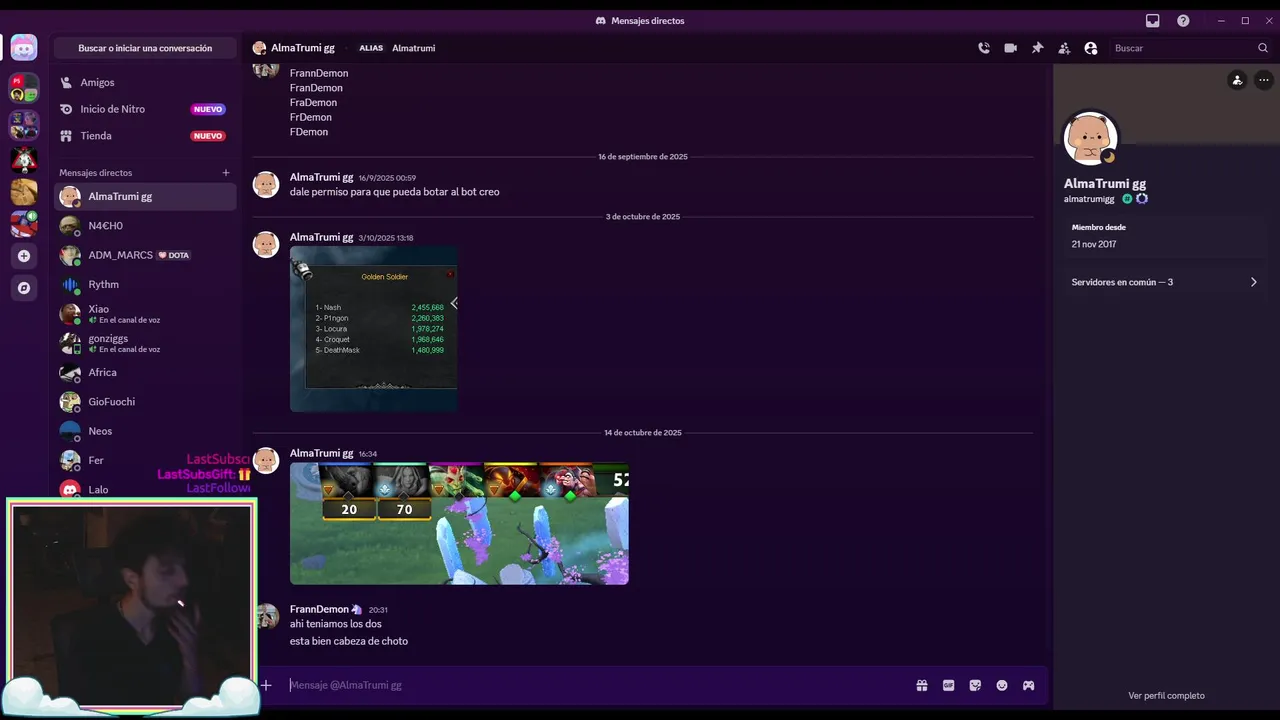Open the tan map server icon
This screenshot has height=720, width=1280.
[24, 191]
